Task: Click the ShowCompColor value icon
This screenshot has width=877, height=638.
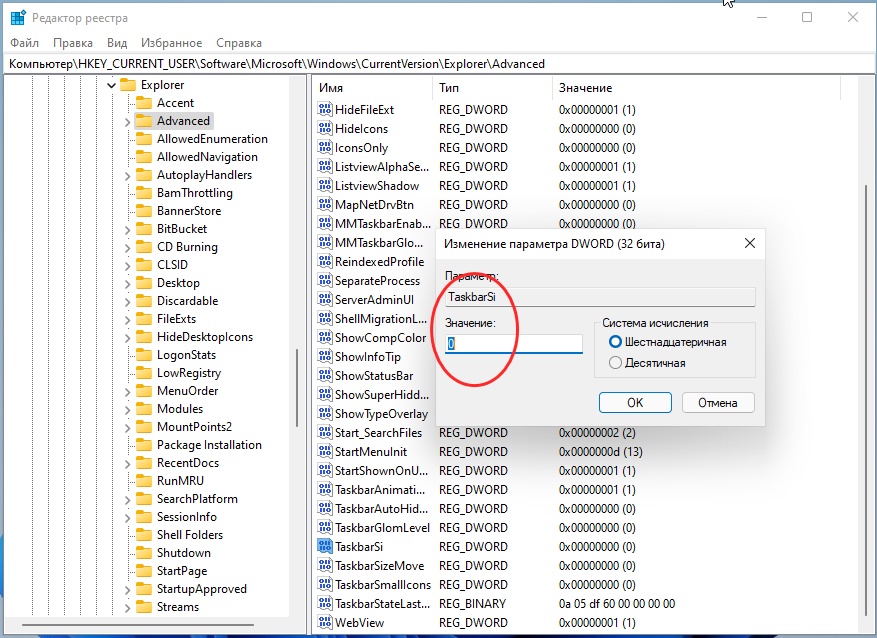Action: click(x=324, y=337)
